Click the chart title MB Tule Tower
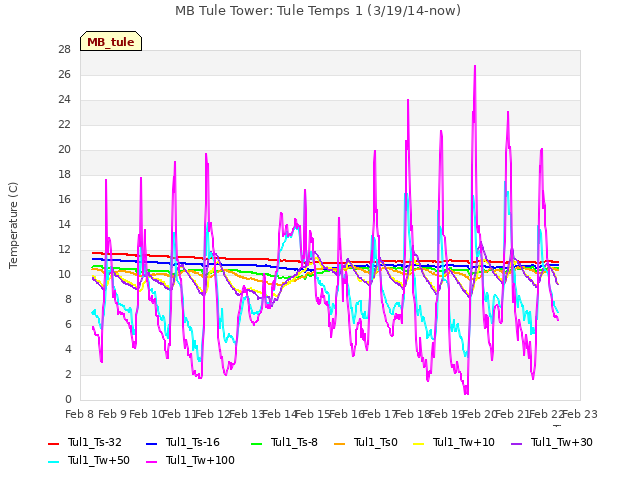This screenshot has height=480, width=640. click(x=318, y=10)
